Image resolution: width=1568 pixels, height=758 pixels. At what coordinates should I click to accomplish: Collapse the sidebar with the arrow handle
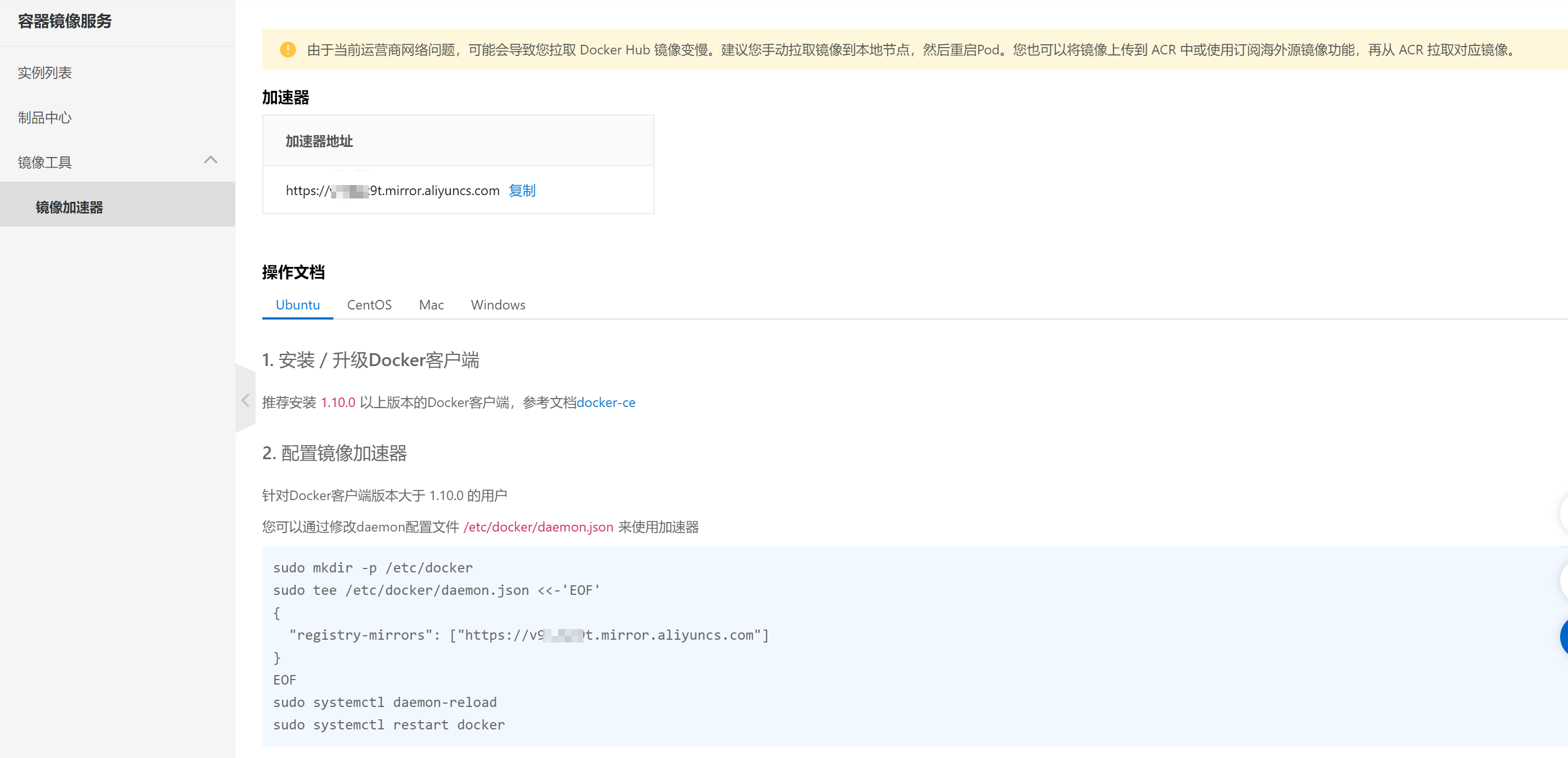[245, 400]
